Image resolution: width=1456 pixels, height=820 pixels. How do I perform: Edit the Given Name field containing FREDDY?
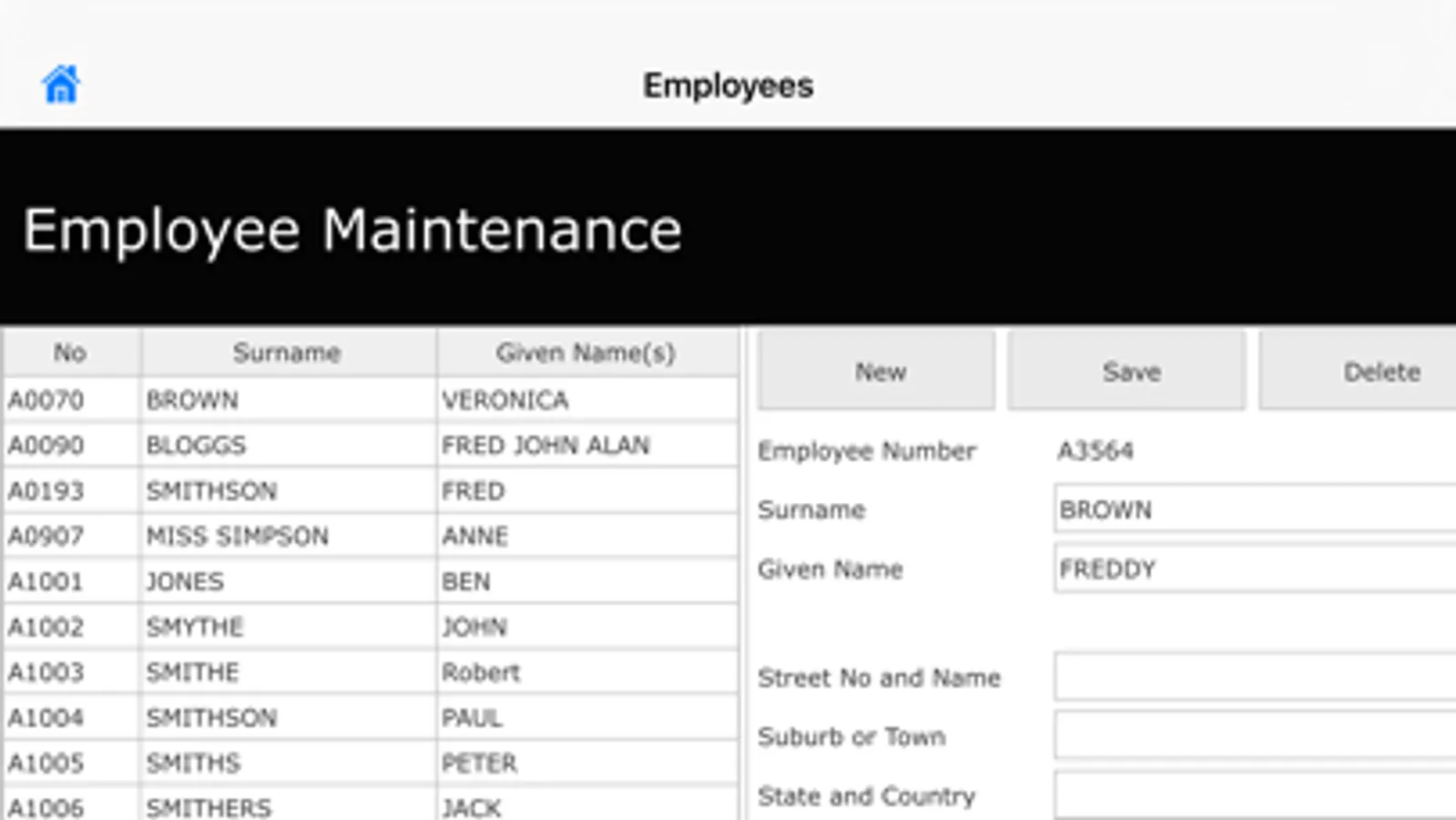(1256, 569)
